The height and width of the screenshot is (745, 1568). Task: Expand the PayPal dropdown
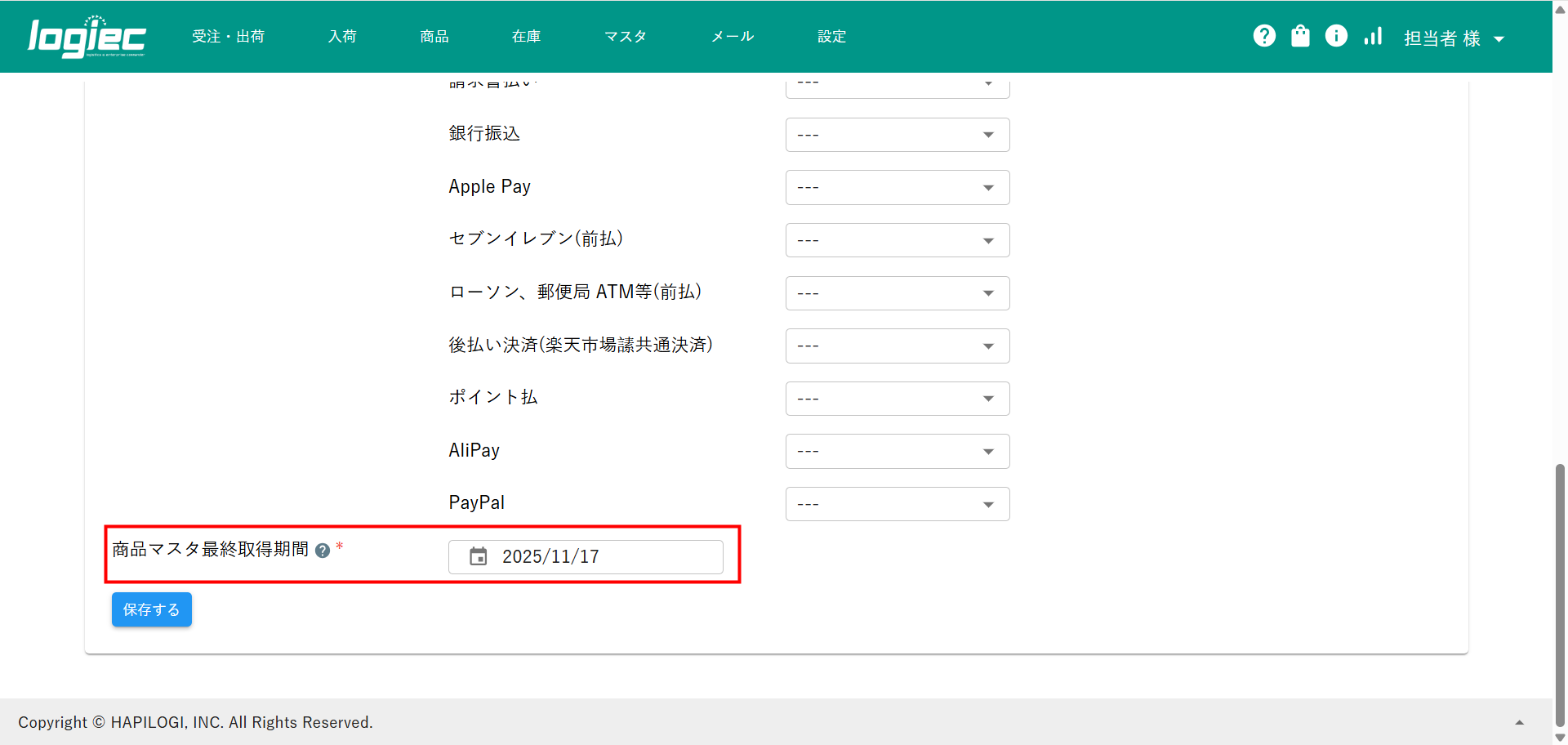[x=897, y=504]
